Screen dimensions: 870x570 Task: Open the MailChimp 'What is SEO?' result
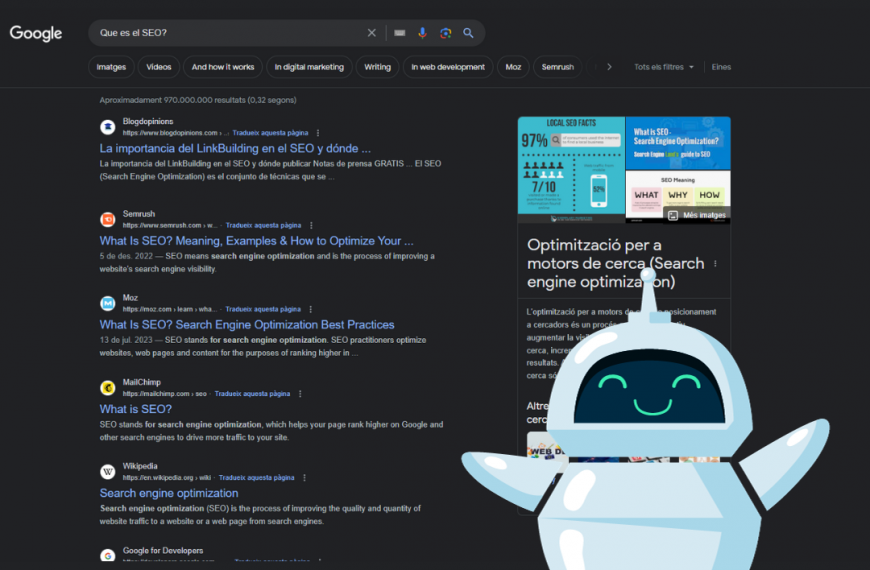click(x=135, y=409)
